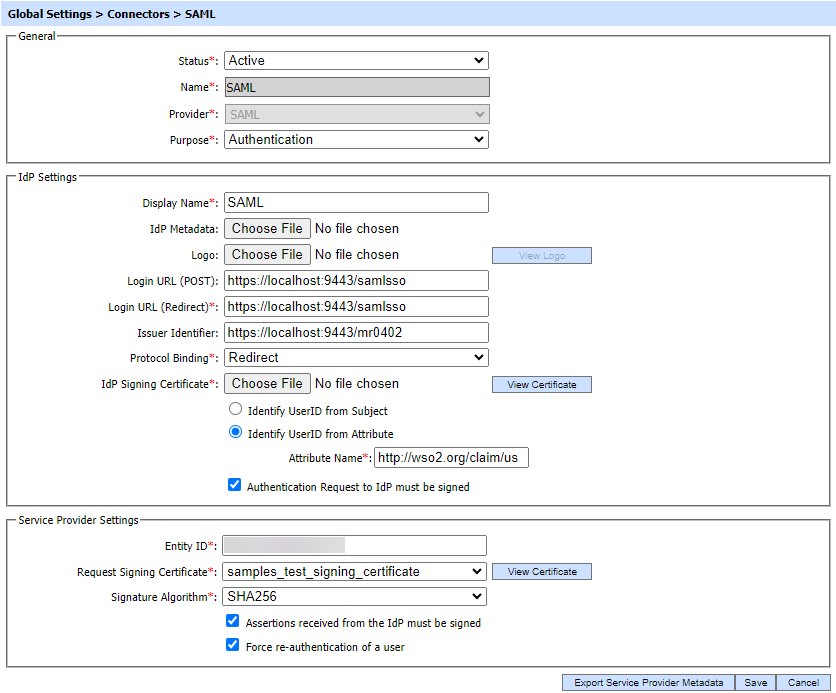The width and height of the screenshot is (836, 693).
Task: Uncheck Assertions from IdP must be signed
Action: click(234, 622)
